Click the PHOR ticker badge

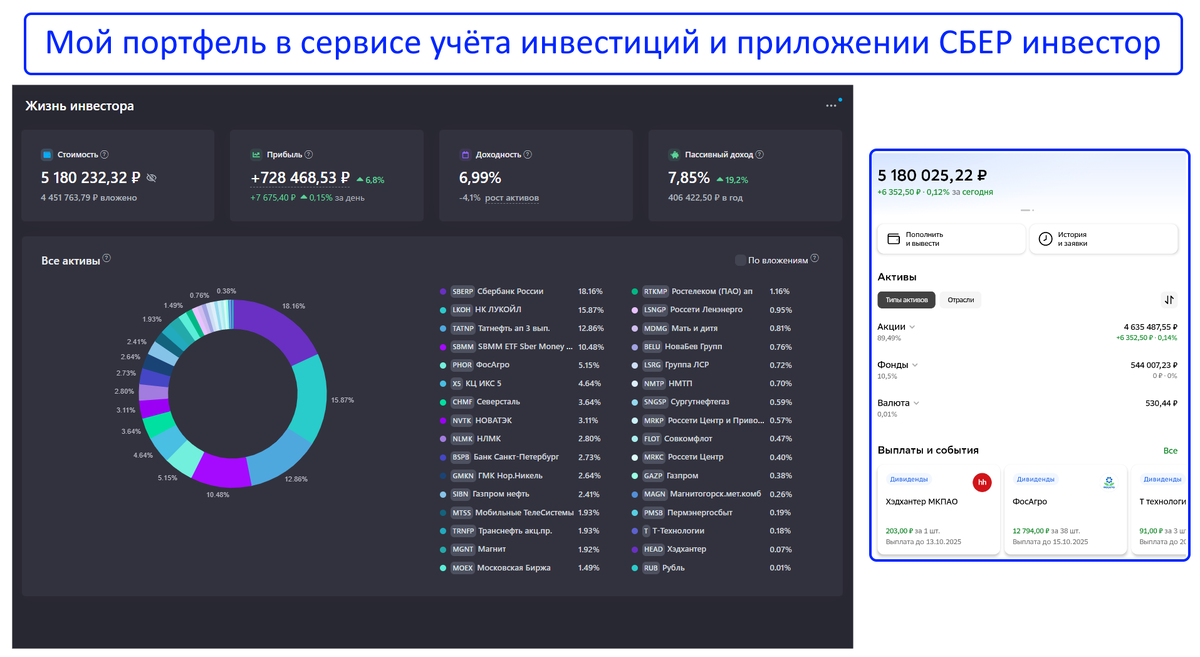461,365
